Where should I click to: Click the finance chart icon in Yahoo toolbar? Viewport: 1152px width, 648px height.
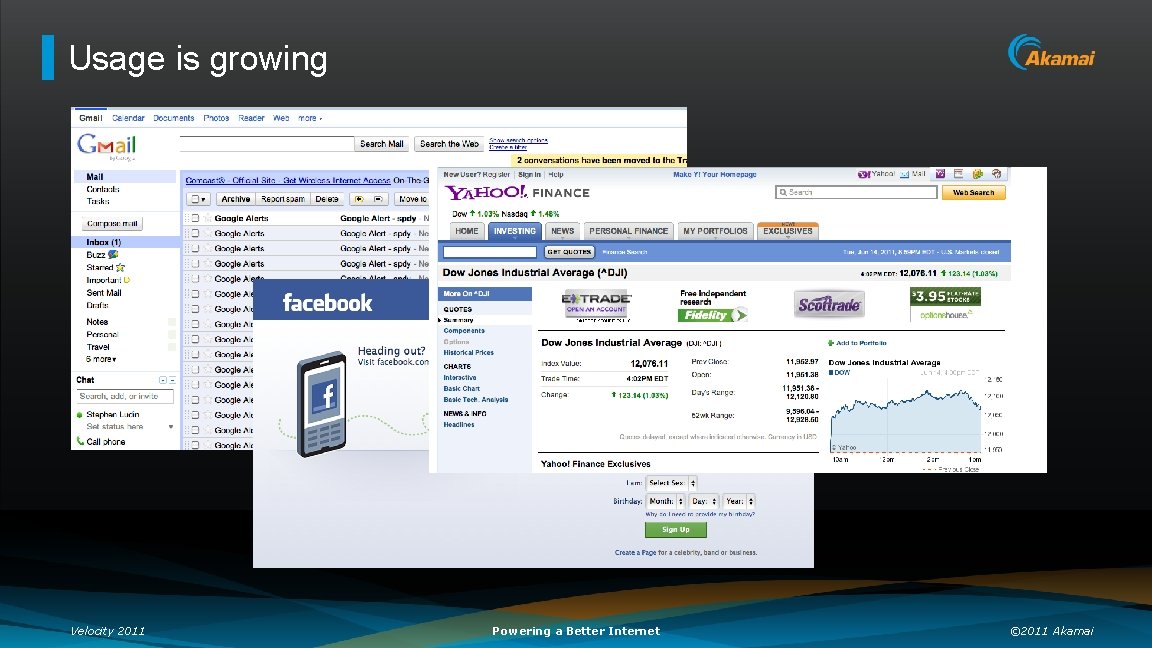coord(977,174)
